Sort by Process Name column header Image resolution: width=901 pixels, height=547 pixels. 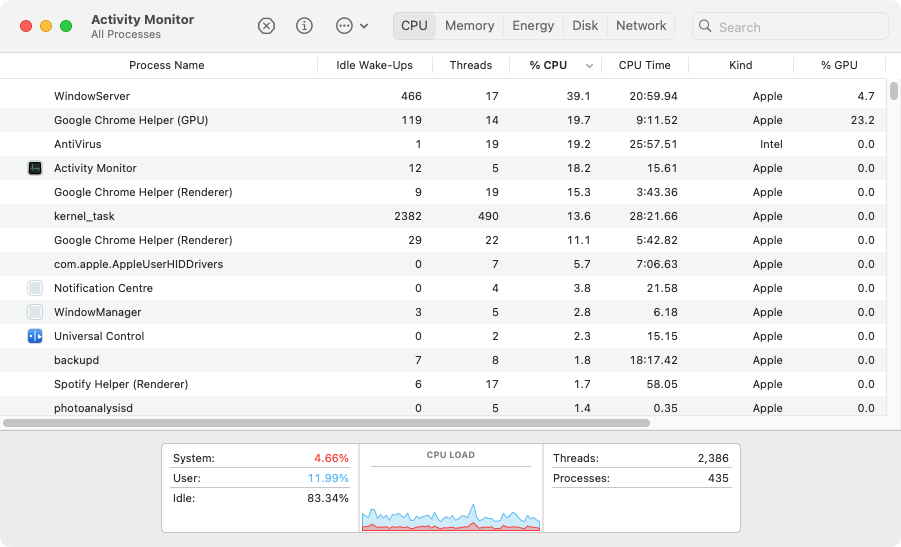[x=167, y=65]
